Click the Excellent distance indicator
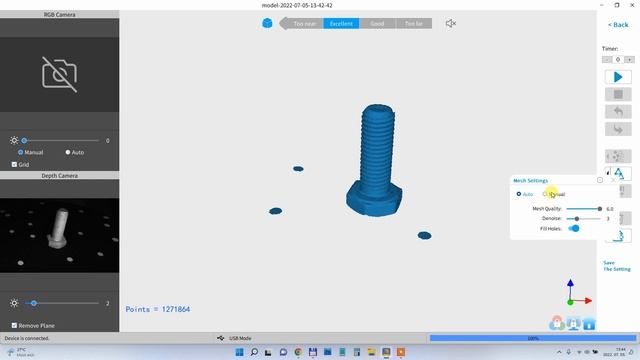Image resolution: width=640 pixels, height=360 pixels. 341,24
